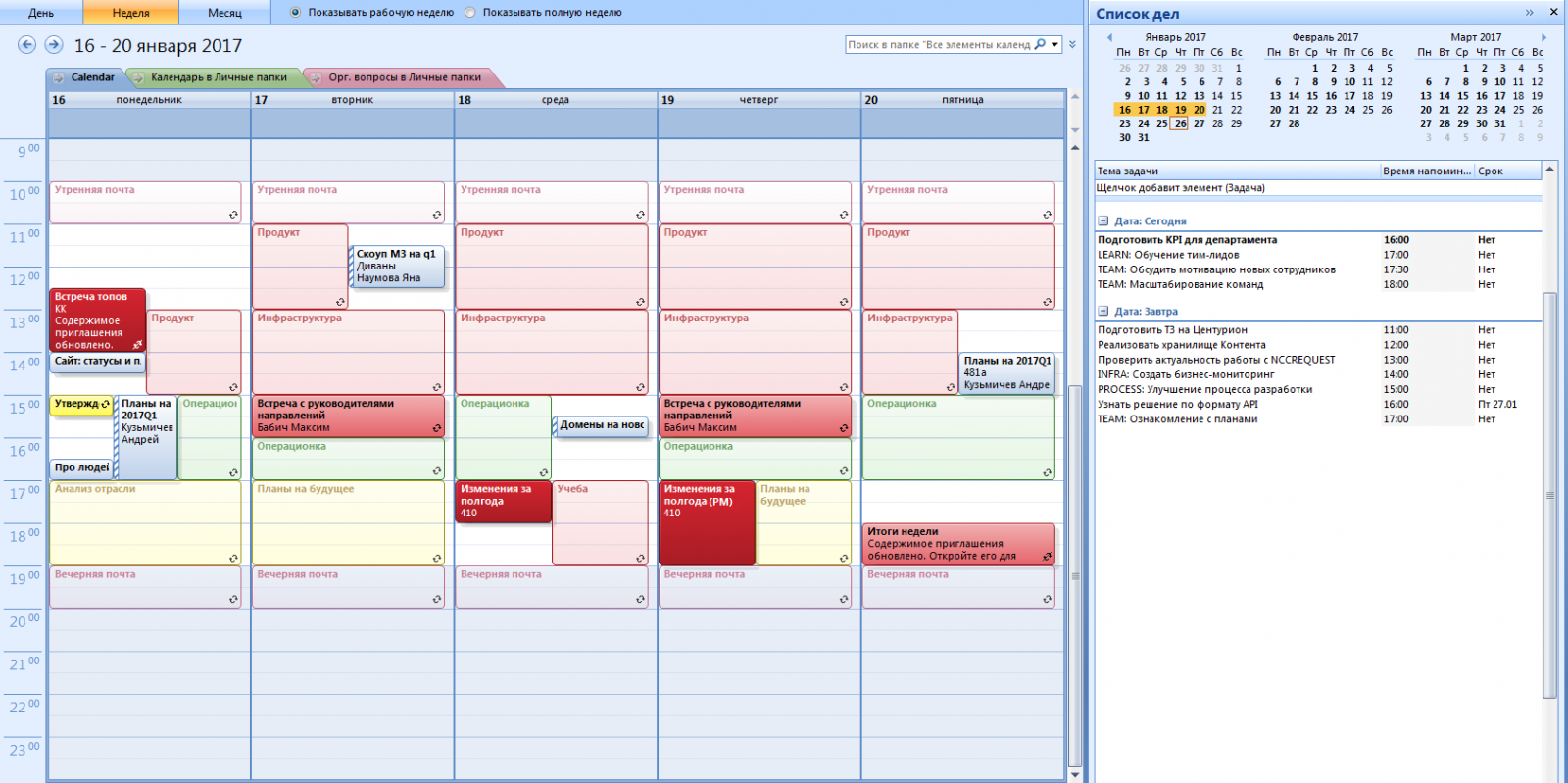Select task Реализовать хранилище Контента
This screenshot has width=1568, height=783.
[1317, 345]
